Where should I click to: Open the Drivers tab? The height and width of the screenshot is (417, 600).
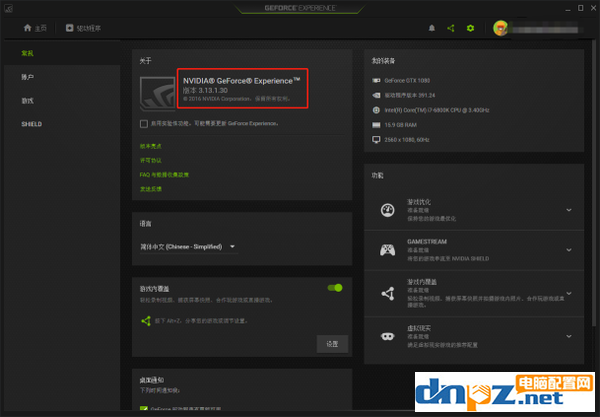point(83,28)
